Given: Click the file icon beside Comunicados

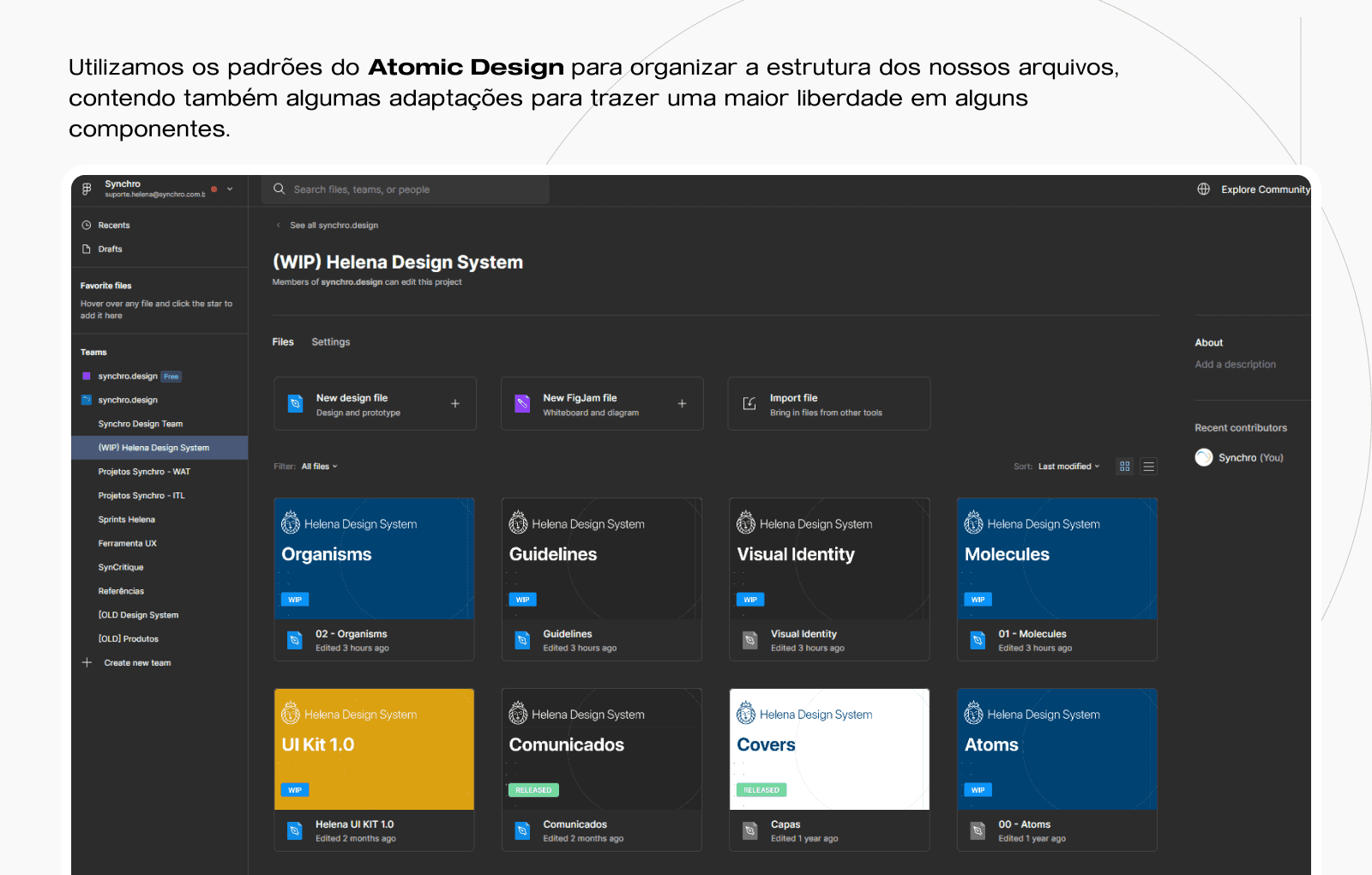Looking at the screenshot, I should point(522,830).
